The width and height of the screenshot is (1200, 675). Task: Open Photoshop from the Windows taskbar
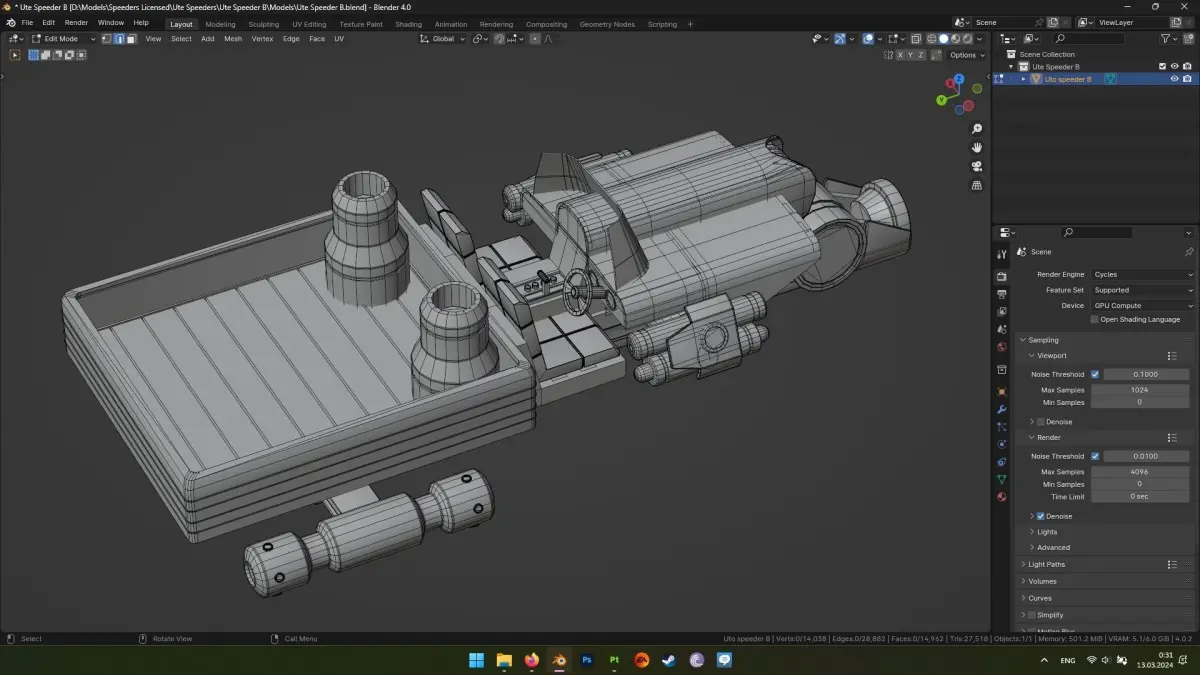click(x=587, y=660)
